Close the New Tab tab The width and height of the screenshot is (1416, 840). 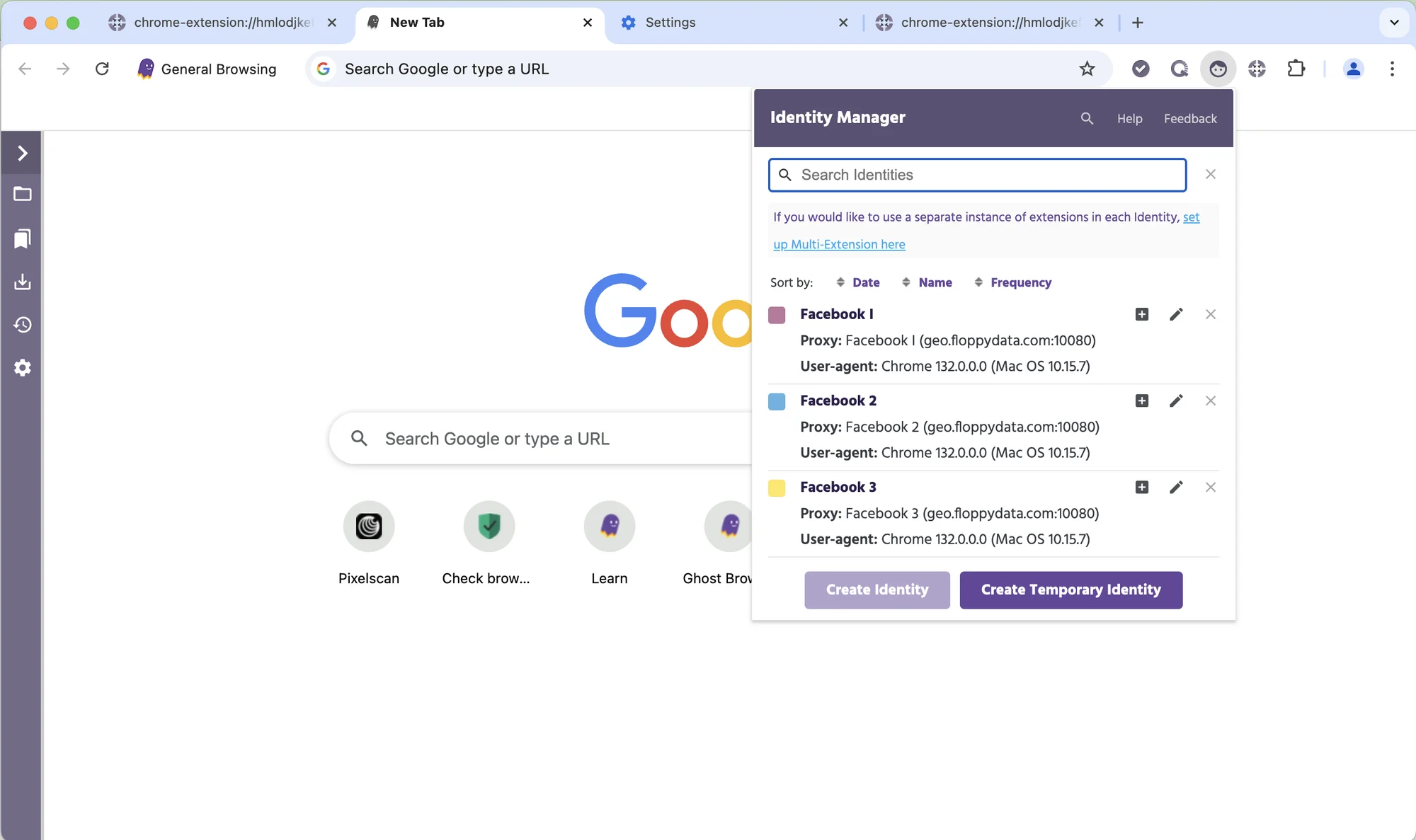coord(587,23)
